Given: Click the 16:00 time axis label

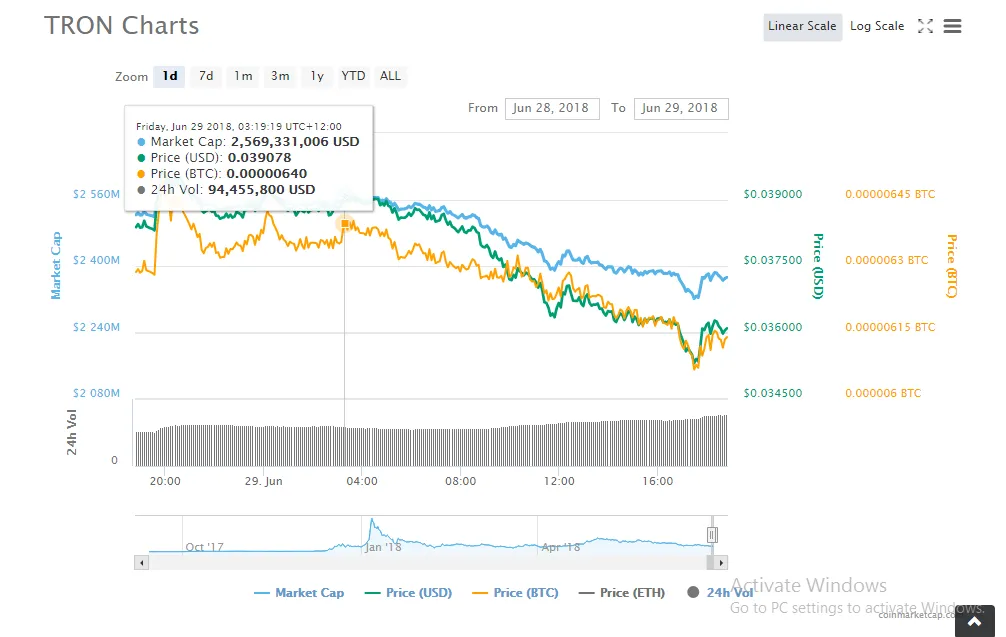Looking at the screenshot, I should tap(658, 481).
